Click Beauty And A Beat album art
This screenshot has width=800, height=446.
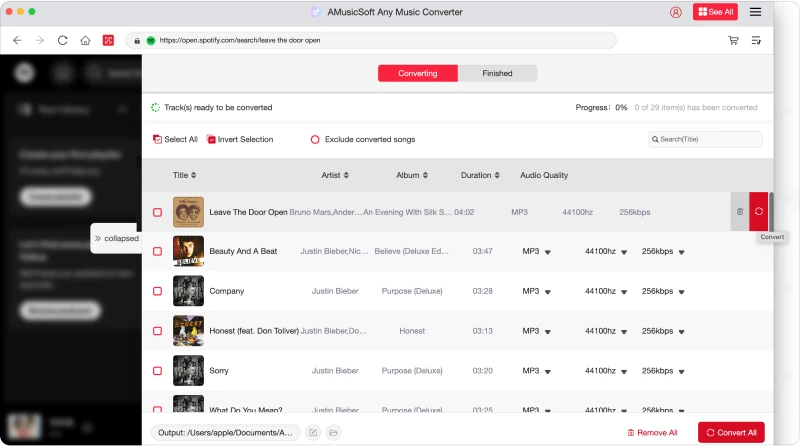(188, 251)
